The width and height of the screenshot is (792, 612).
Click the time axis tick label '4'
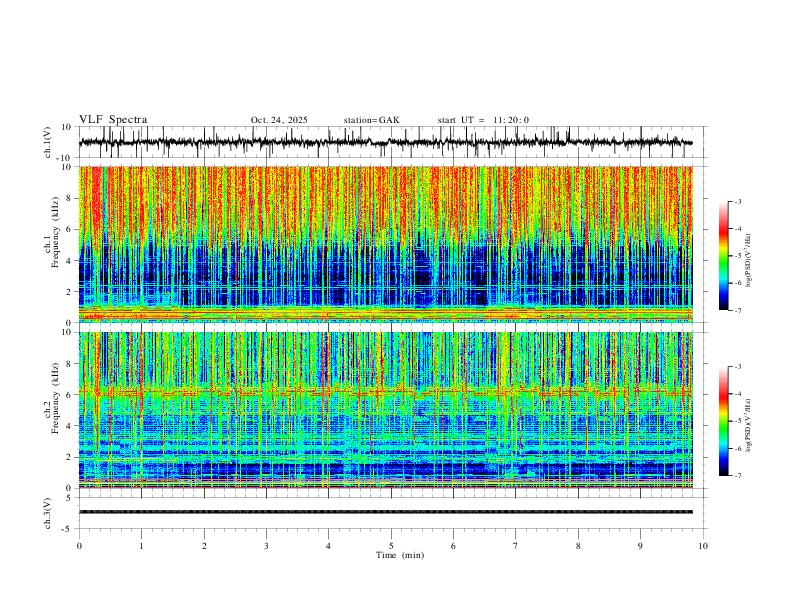[328, 546]
